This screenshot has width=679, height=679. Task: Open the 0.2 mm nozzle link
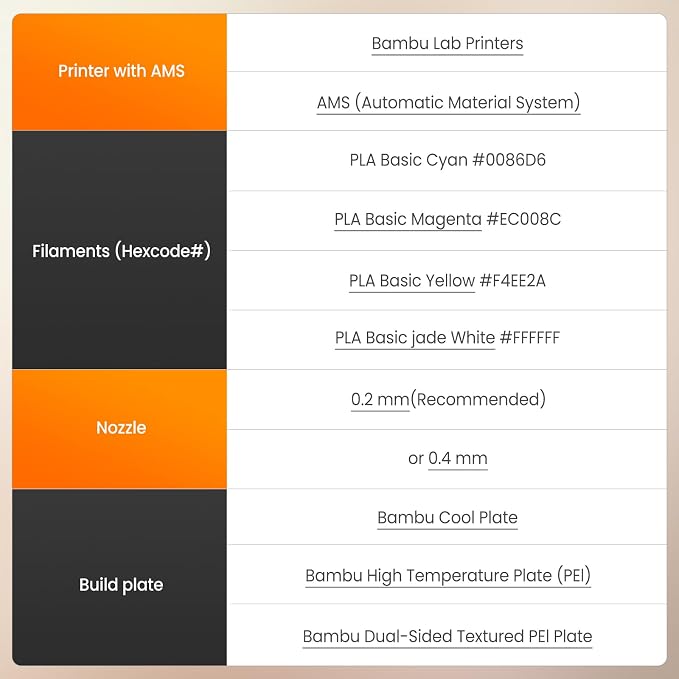point(380,399)
